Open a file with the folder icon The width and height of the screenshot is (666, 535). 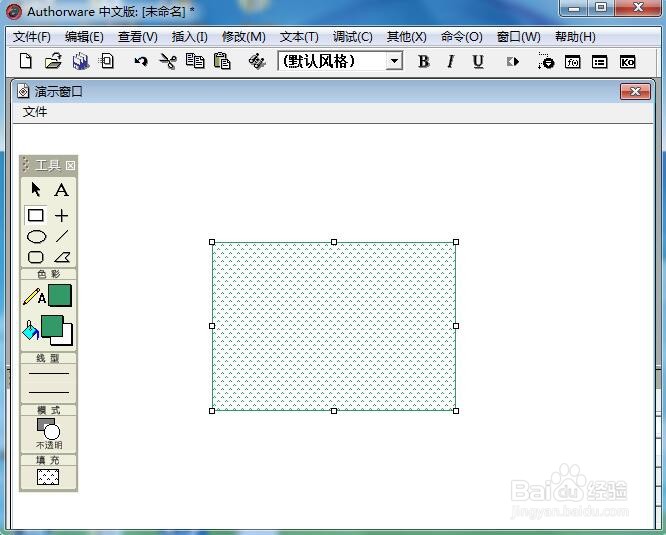click(54, 61)
